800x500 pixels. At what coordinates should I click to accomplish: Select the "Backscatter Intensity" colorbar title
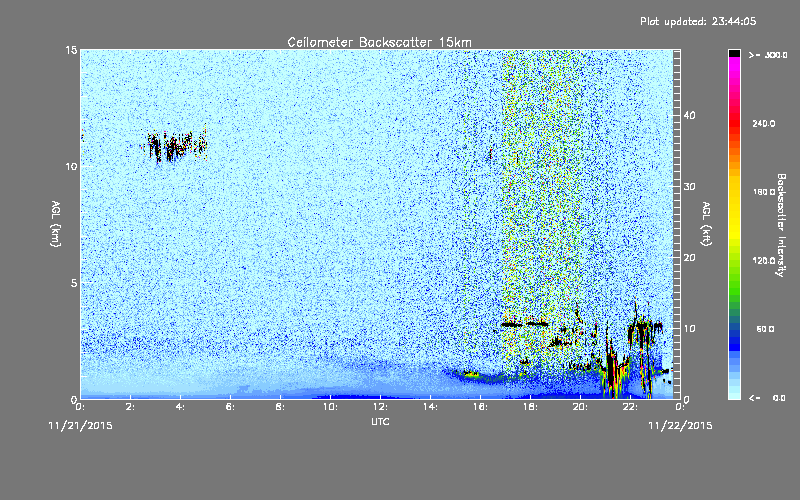[781, 225]
